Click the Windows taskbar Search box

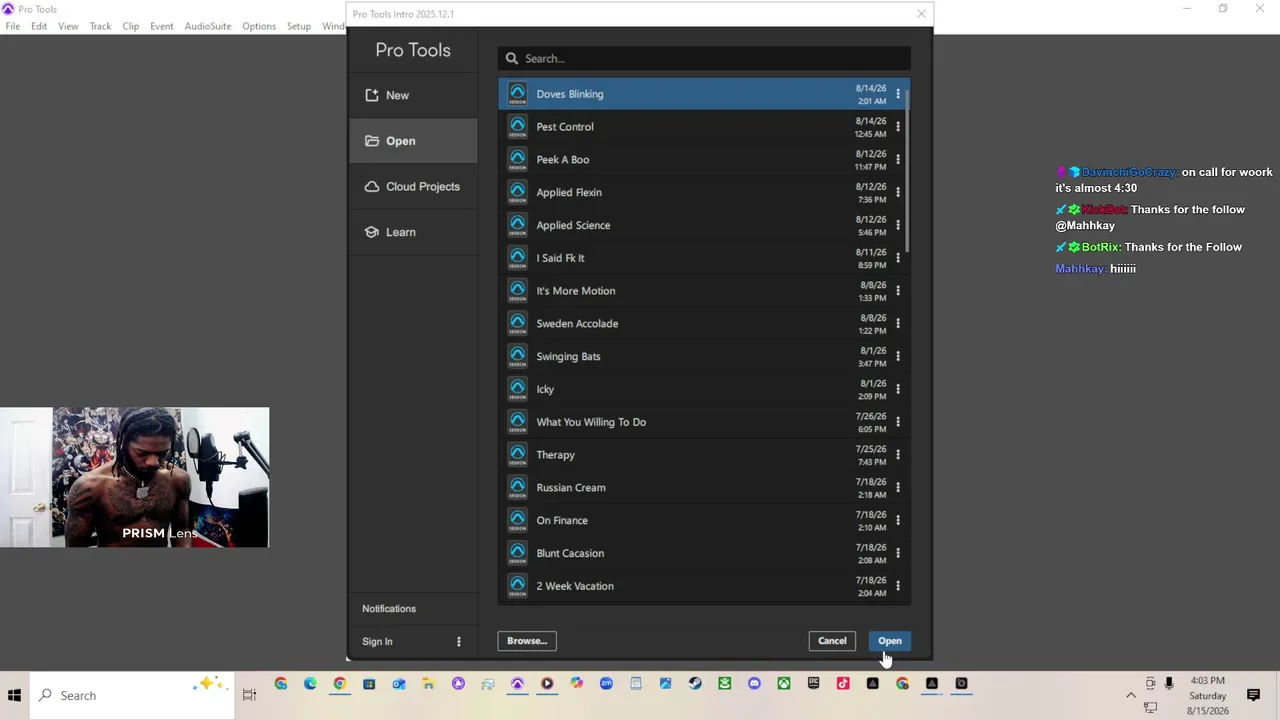132,695
